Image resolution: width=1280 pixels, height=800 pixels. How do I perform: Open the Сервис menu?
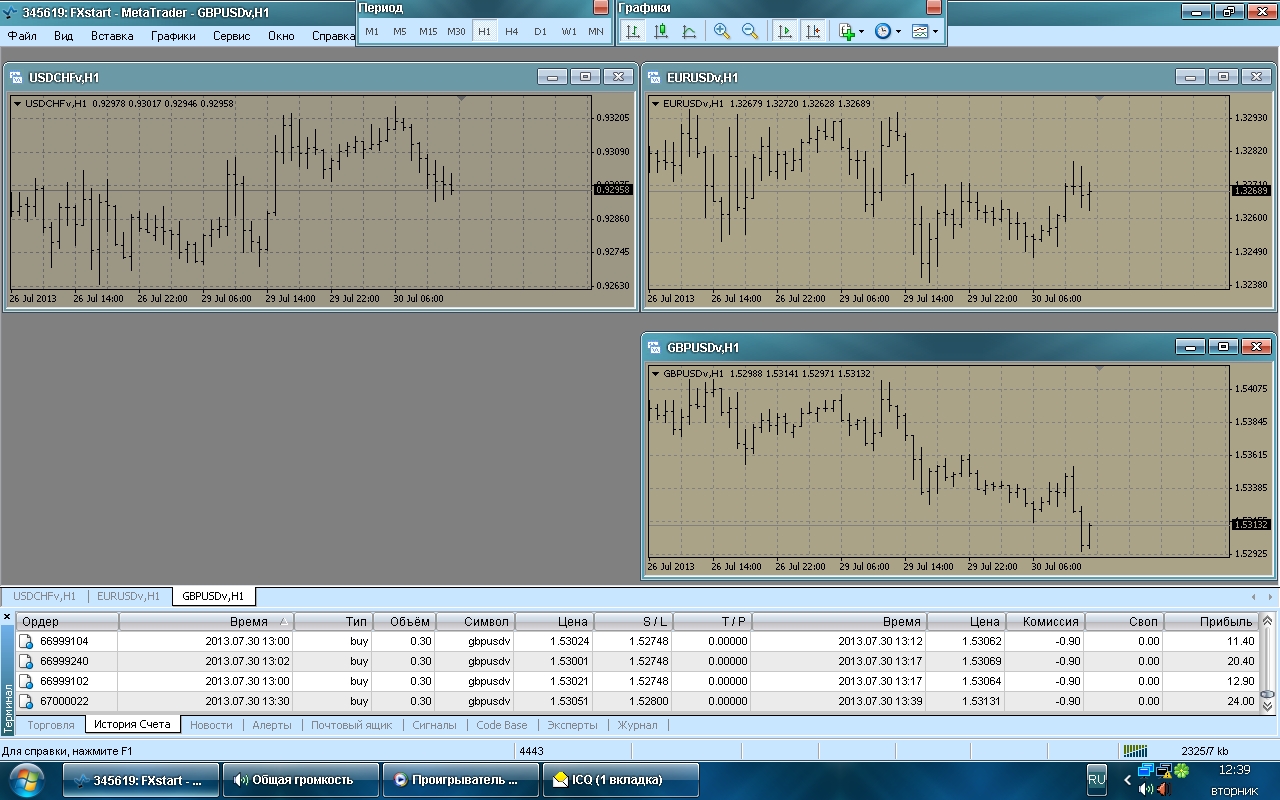[x=232, y=36]
